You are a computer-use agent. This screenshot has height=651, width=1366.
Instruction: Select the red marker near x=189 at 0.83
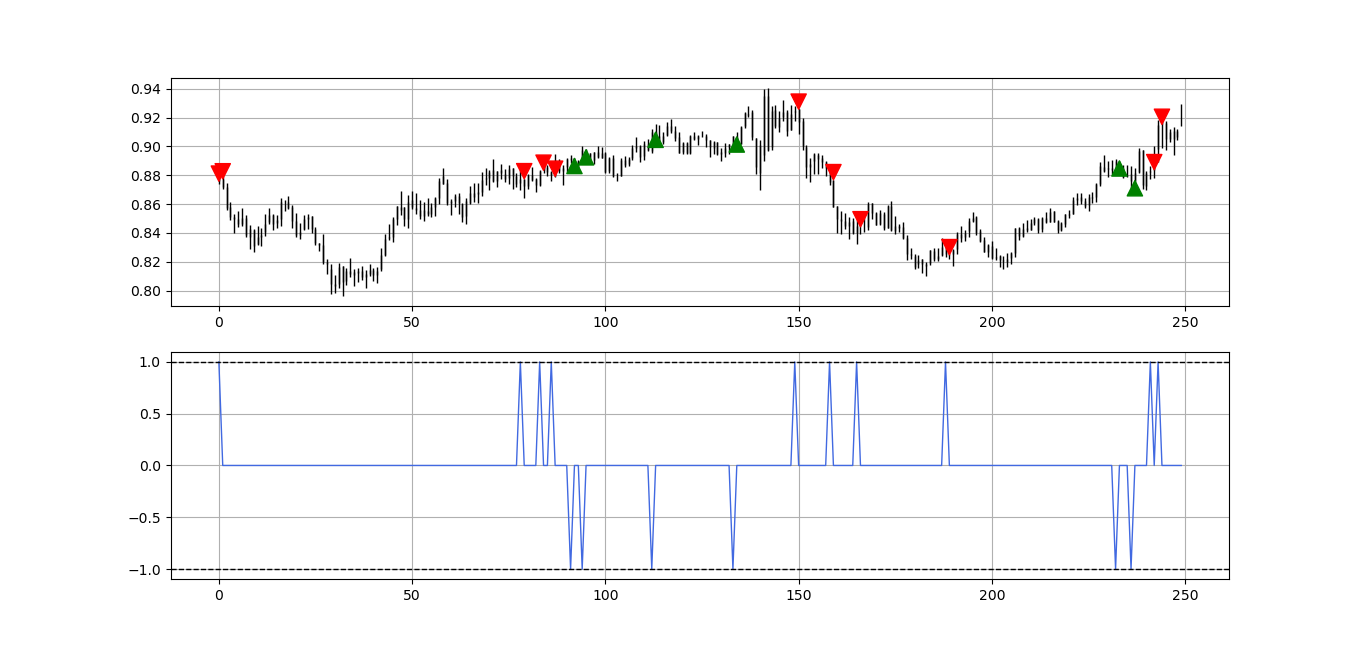pyautogui.click(x=949, y=247)
